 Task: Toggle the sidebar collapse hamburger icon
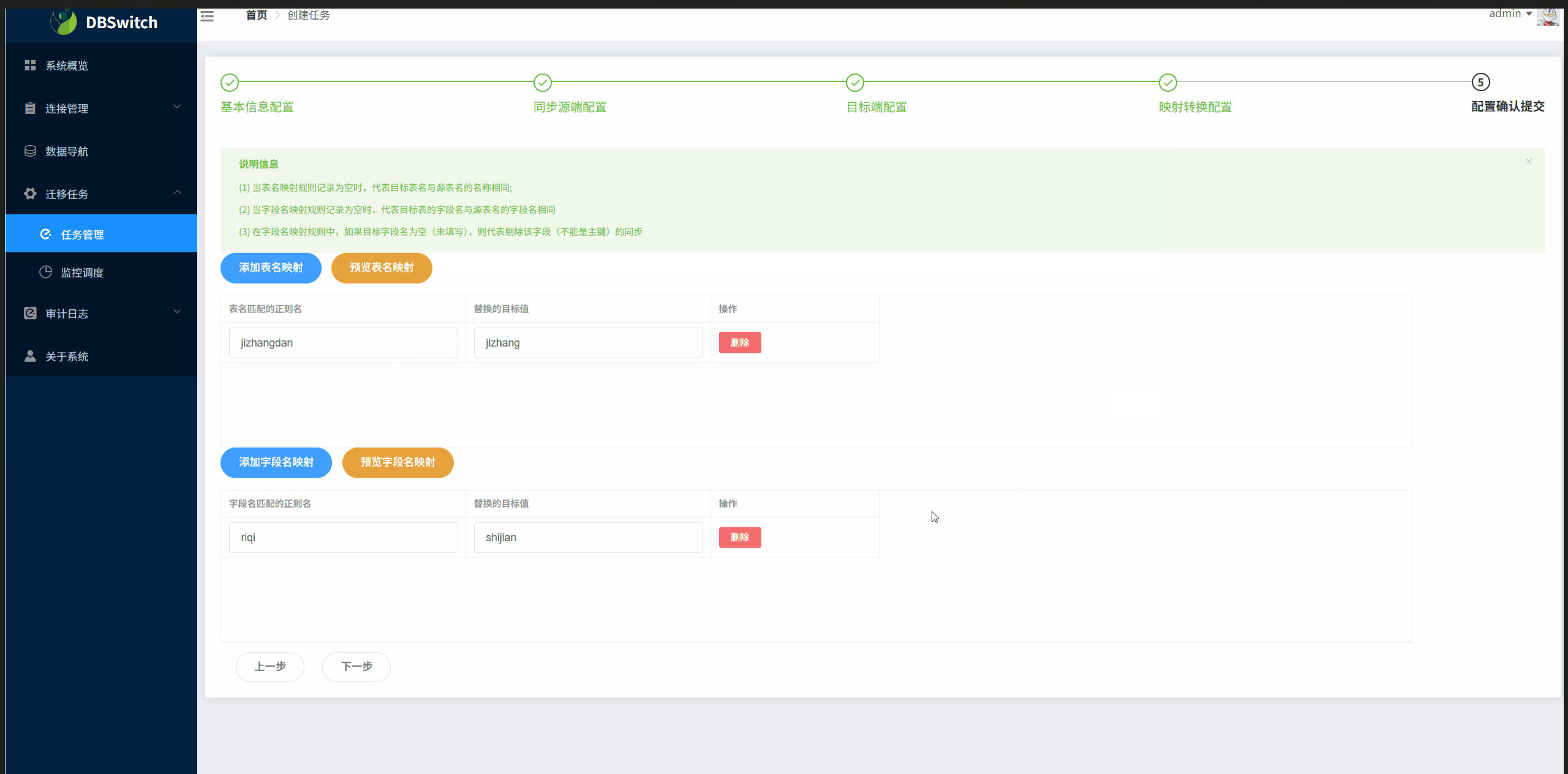(207, 16)
